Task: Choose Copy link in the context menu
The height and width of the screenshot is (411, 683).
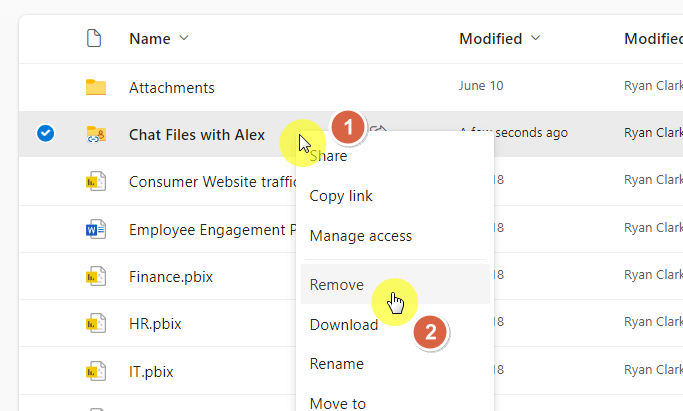Action: coord(341,196)
